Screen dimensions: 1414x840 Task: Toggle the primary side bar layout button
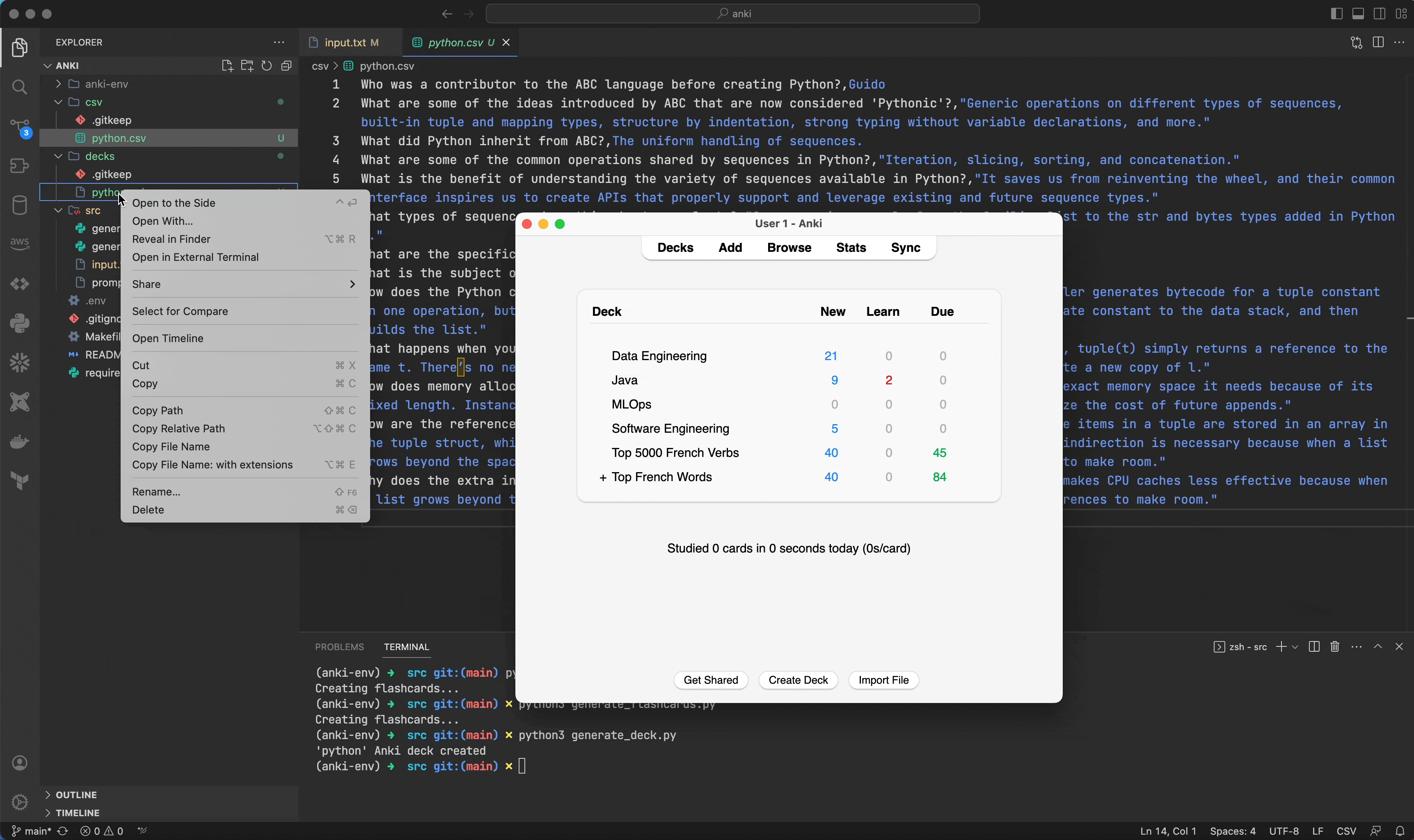1337,14
